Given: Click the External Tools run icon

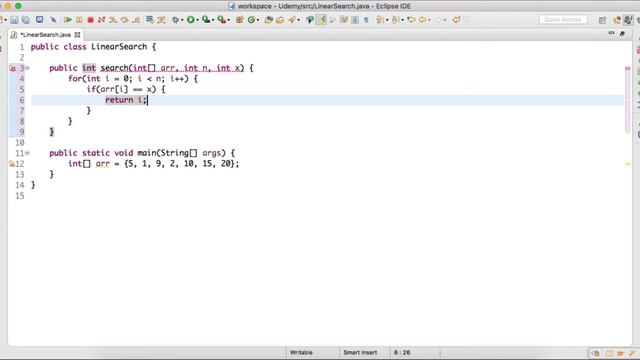Looking at the screenshot, I should [x=221, y=20].
